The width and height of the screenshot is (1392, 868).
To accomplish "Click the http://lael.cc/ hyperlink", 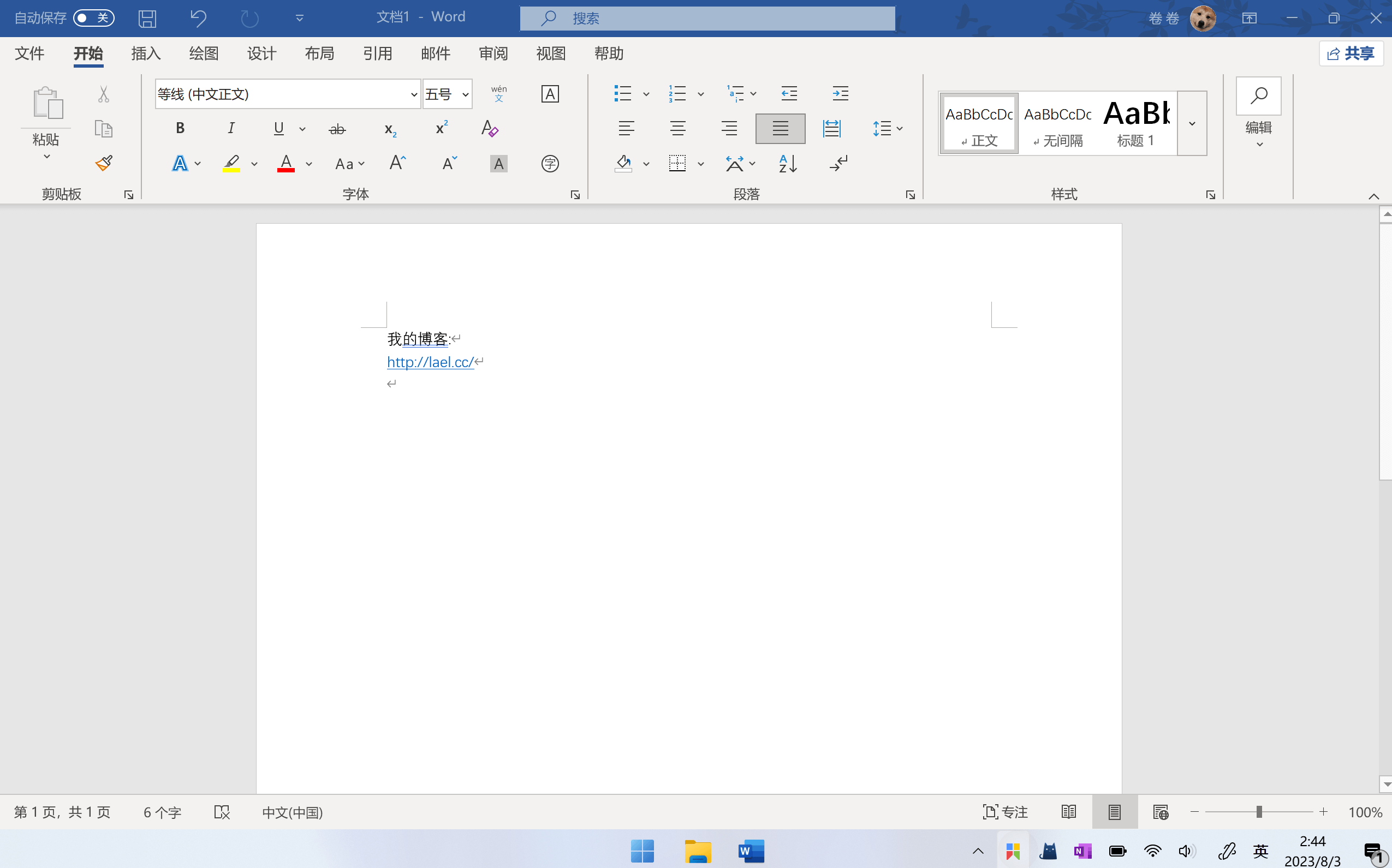I will point(430,362).
